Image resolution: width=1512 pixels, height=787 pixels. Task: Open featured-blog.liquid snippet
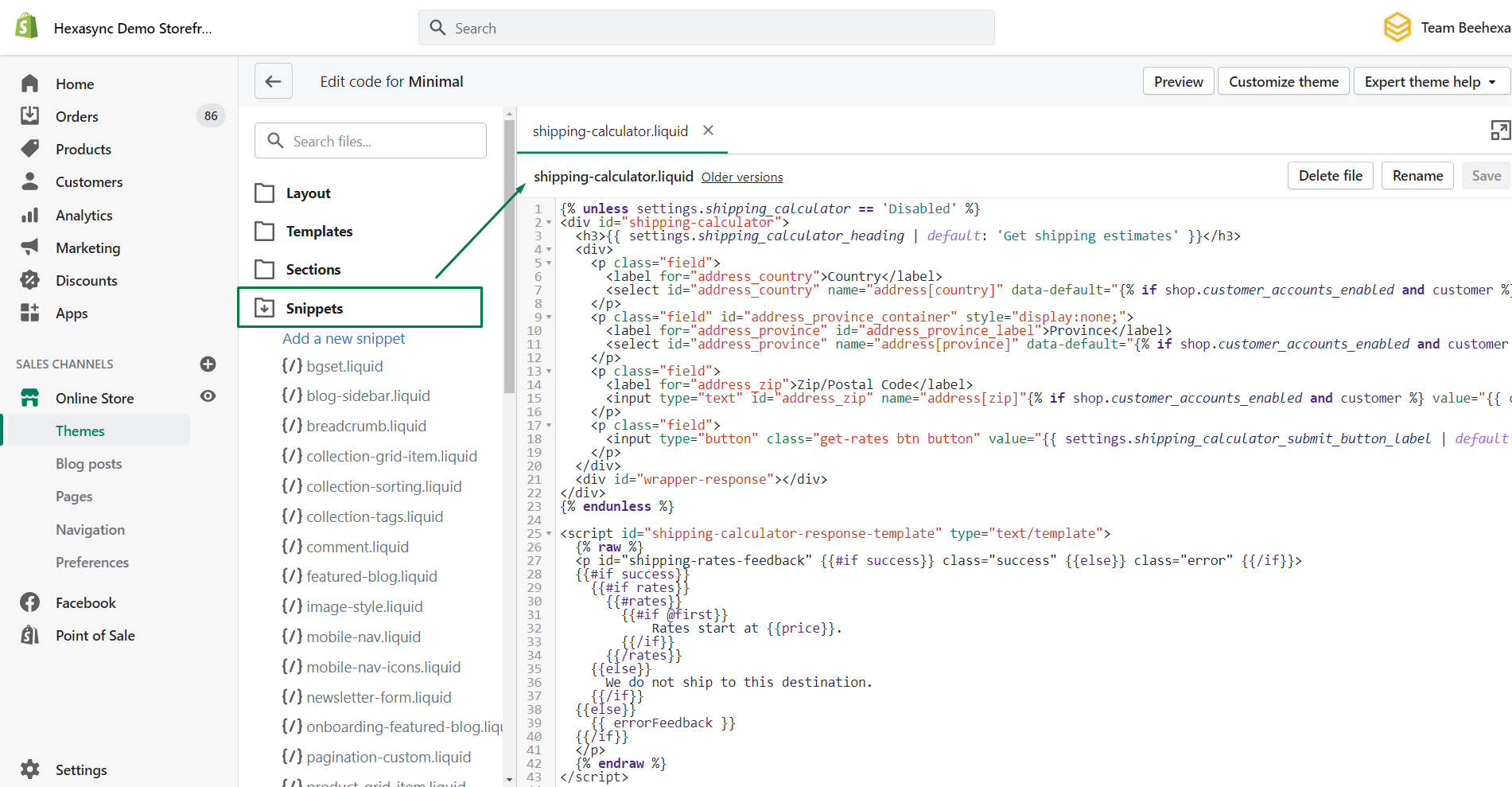pyautogui.click(x=360, y=576)
